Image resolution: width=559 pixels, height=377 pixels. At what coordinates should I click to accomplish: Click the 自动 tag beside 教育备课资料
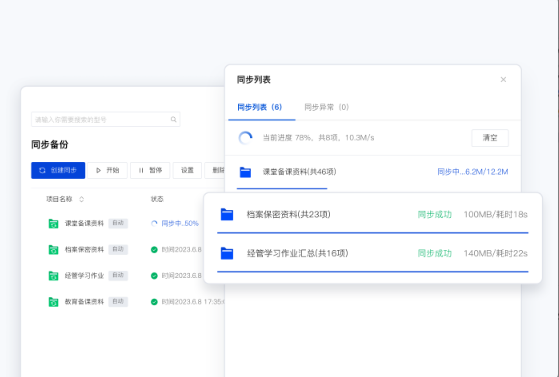[118, 301]
